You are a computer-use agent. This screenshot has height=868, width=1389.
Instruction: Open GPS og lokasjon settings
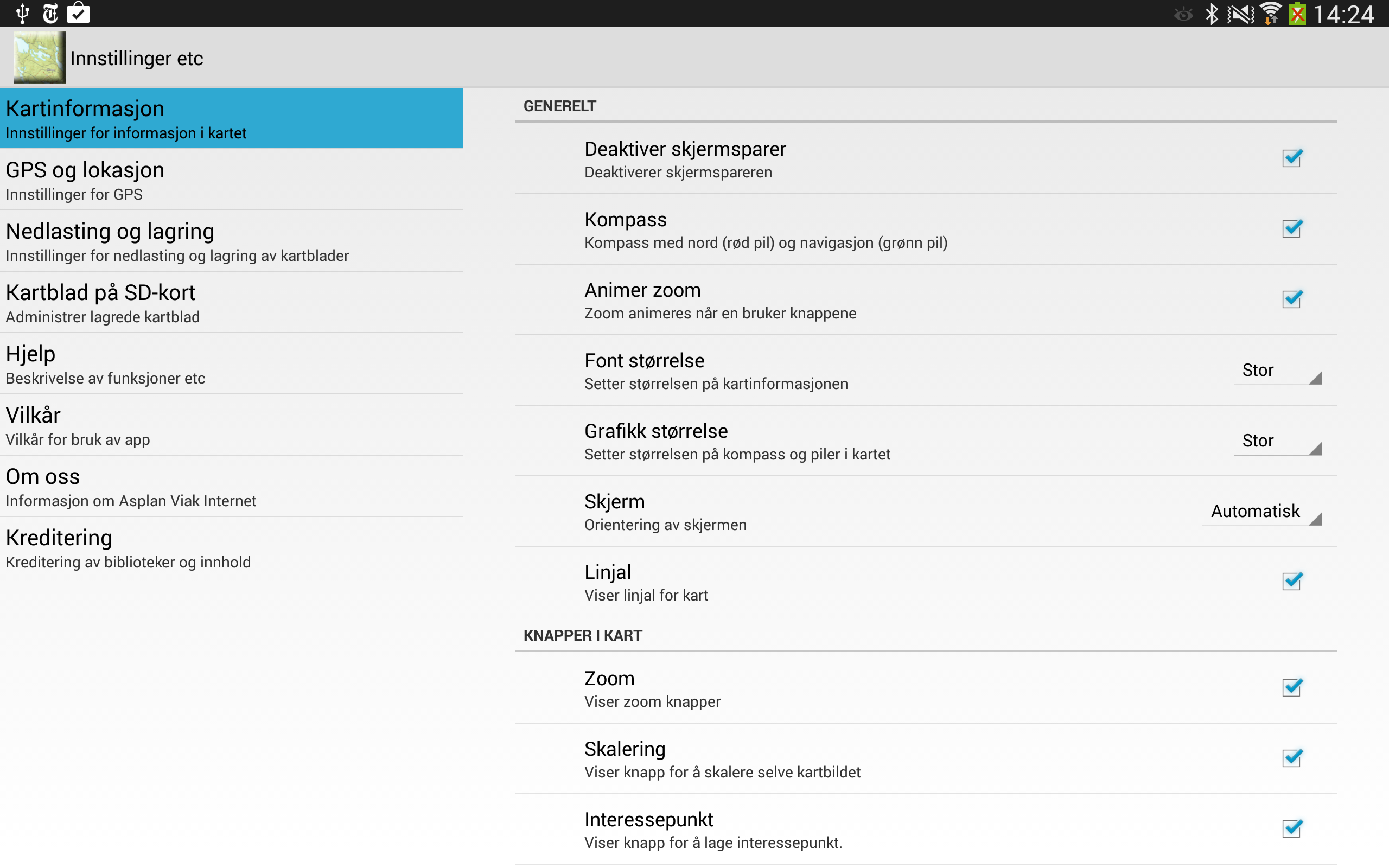pos(231,180)
